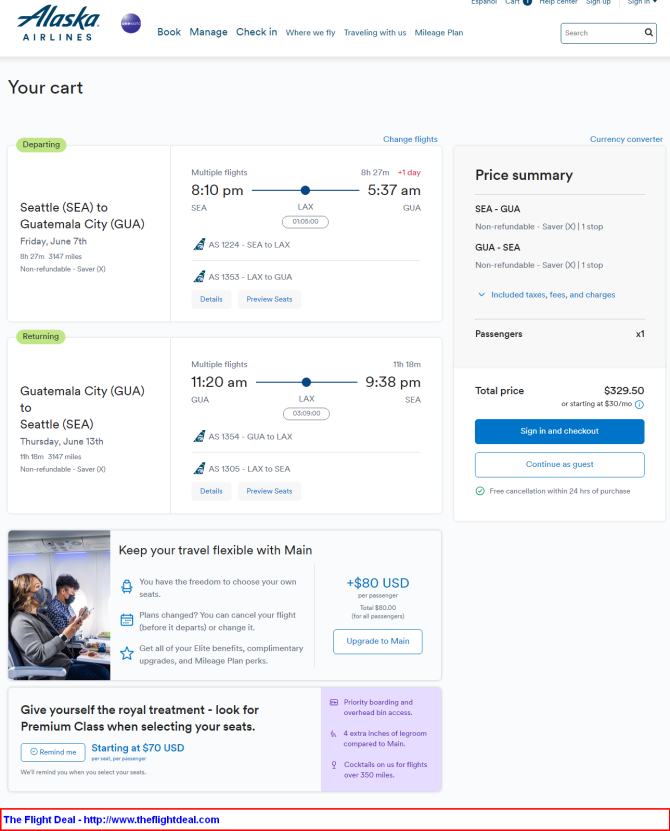This screenshot has height=831, width=670.
Task: Open the Sign in dropdown
Action: click(642, 2)
